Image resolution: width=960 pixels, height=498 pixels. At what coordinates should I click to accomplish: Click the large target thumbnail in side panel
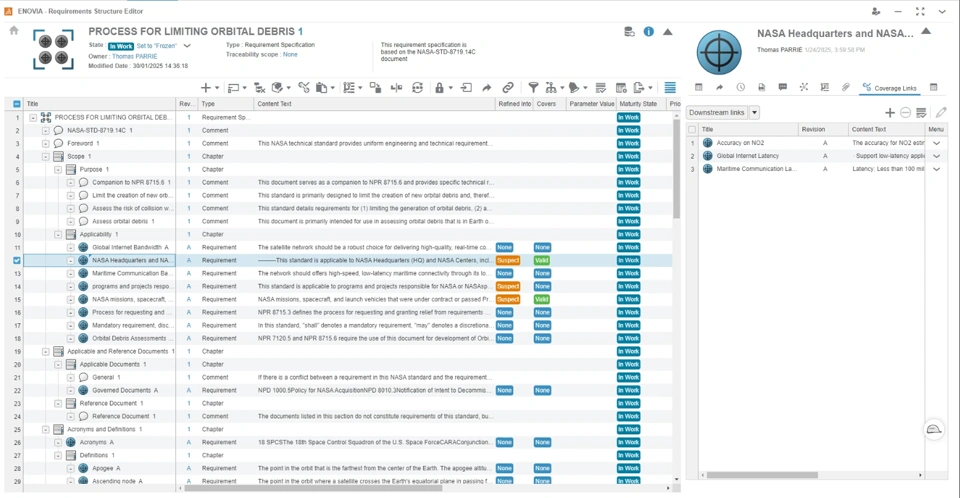click(x=719, y=53)
